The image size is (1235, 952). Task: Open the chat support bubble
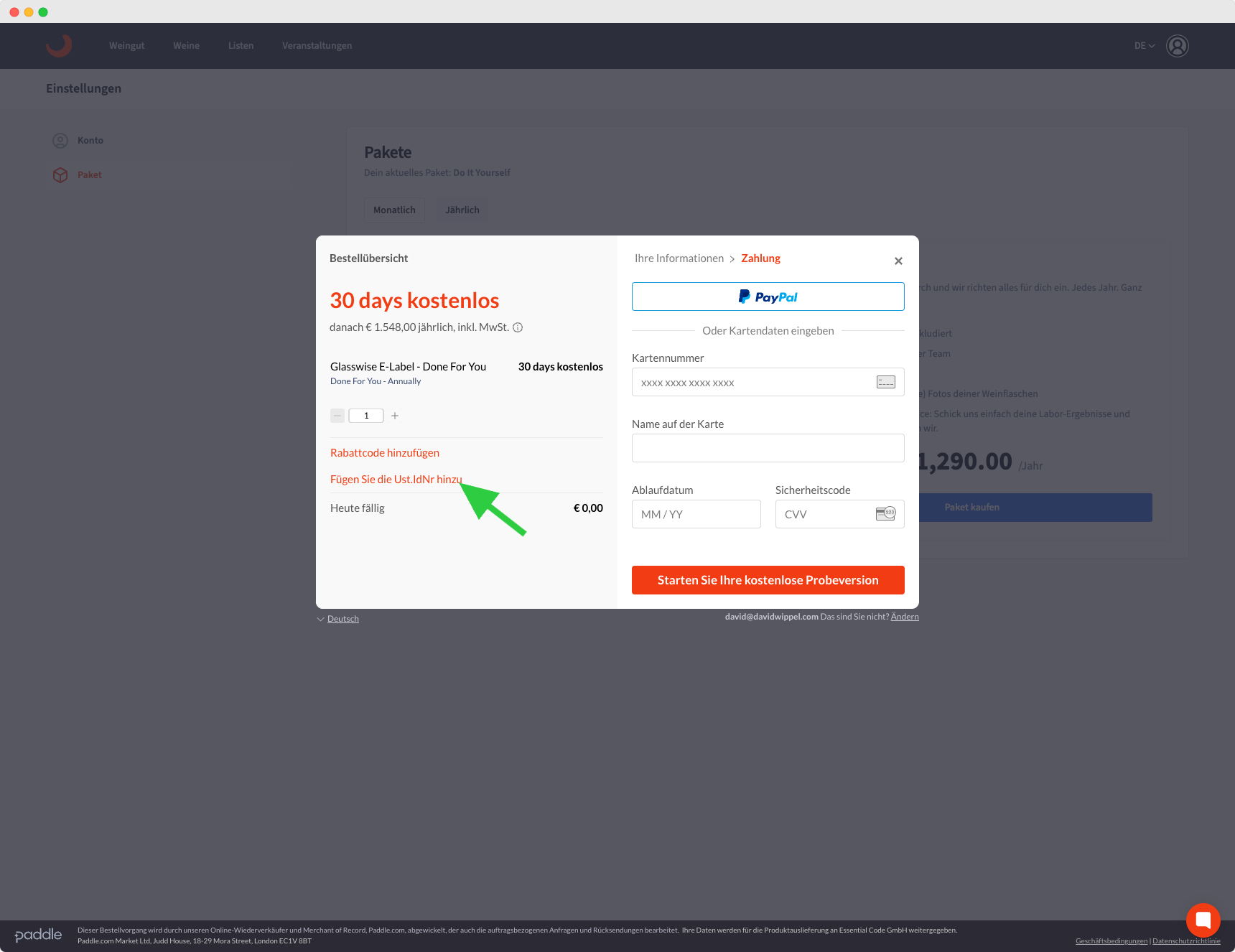coord(1203,920)
